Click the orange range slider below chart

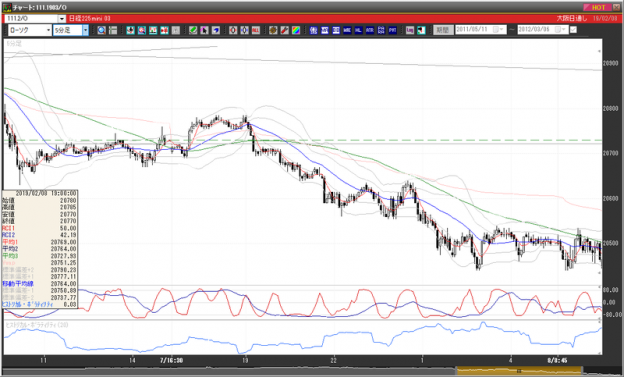519,371
